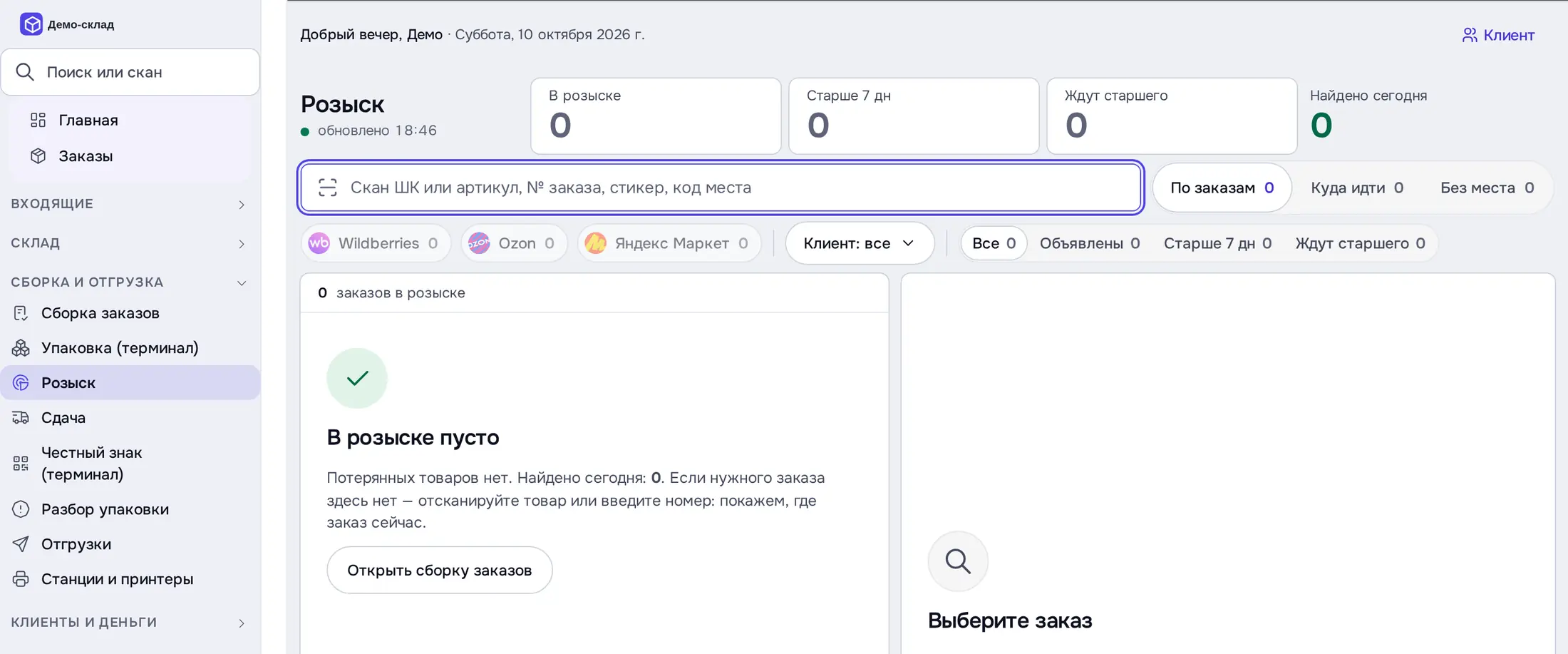Toggle the Wildberries marketplace filter
Image resolution: width=1568 pixels, height=654 pixels.
376,243
